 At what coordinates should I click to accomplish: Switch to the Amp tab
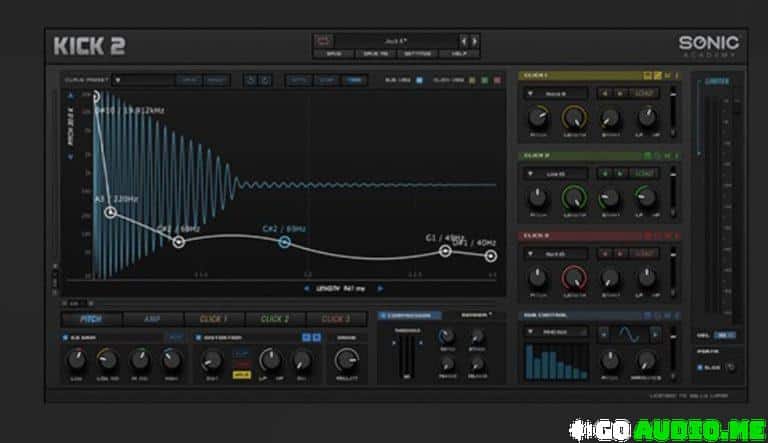point(152,319)
